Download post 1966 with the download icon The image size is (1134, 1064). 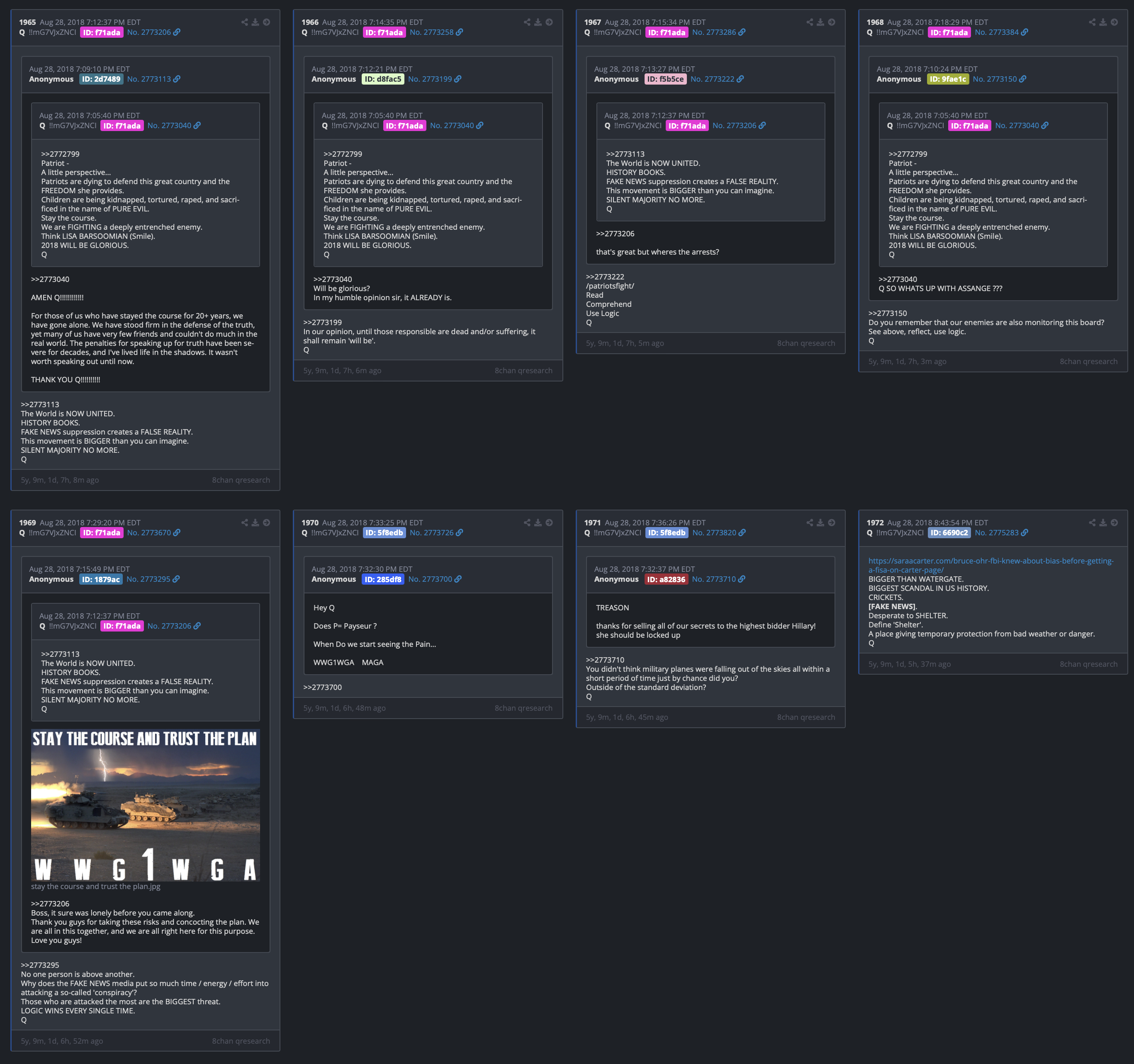[538, 22]
